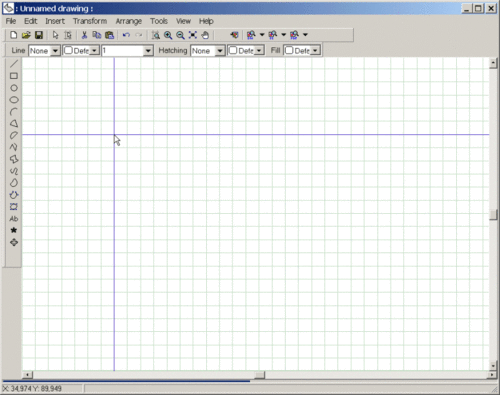This screenshot has height=395, width=500.
Task: Open the Insert menu
Action: point(55,21)
